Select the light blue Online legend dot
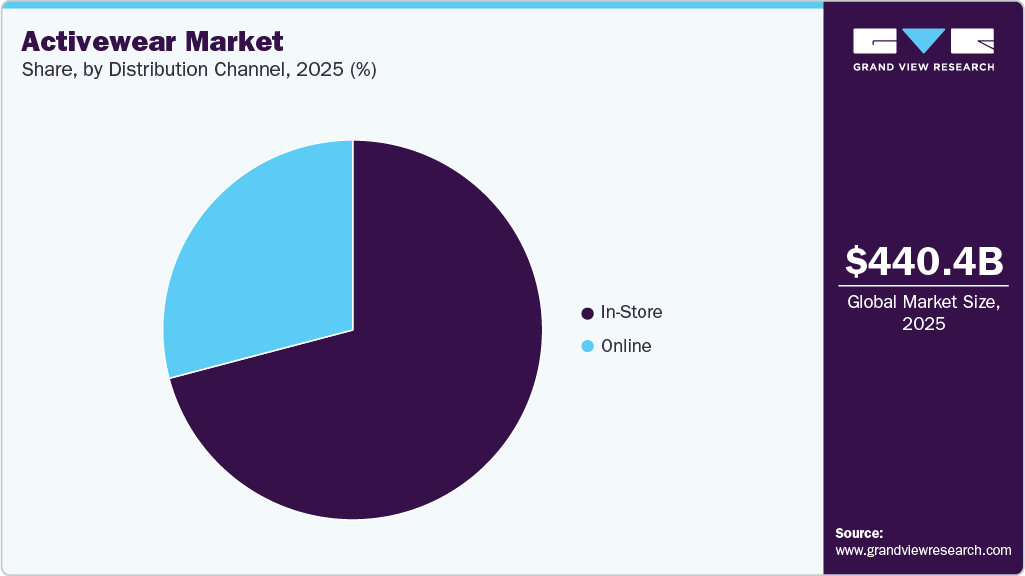 point(586,346)
